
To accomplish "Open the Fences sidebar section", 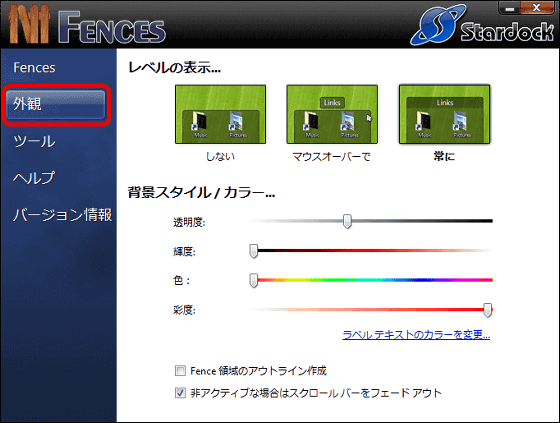I will pos(34,68).
